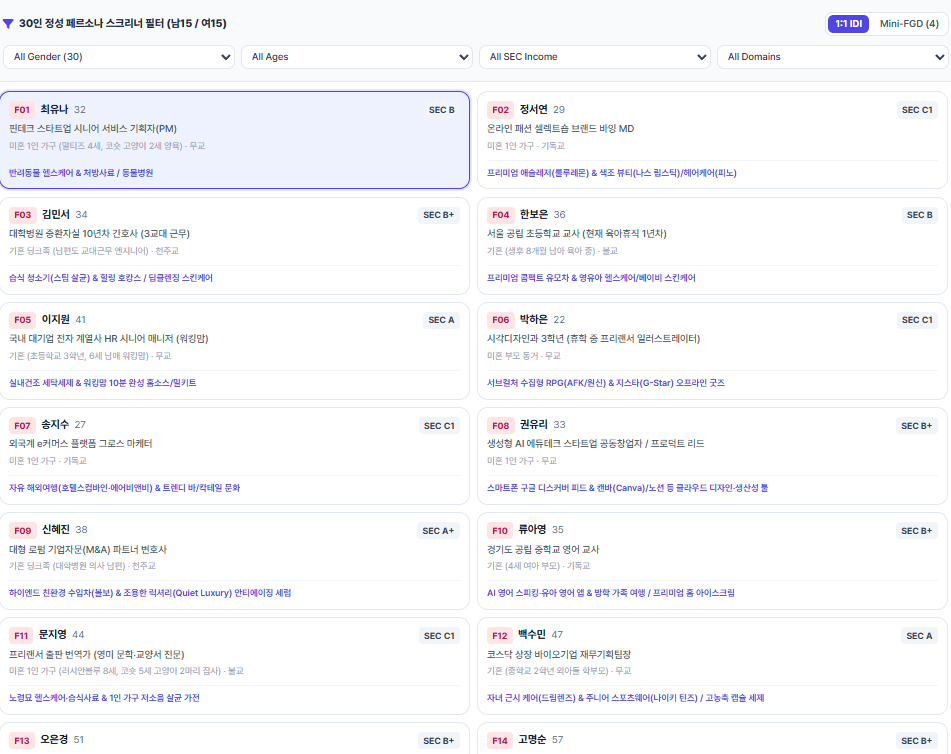This screenshot has height=754, width=951.
Task: Switch to the Mini-FGD (4) tab
Action: tap(909, 24)
